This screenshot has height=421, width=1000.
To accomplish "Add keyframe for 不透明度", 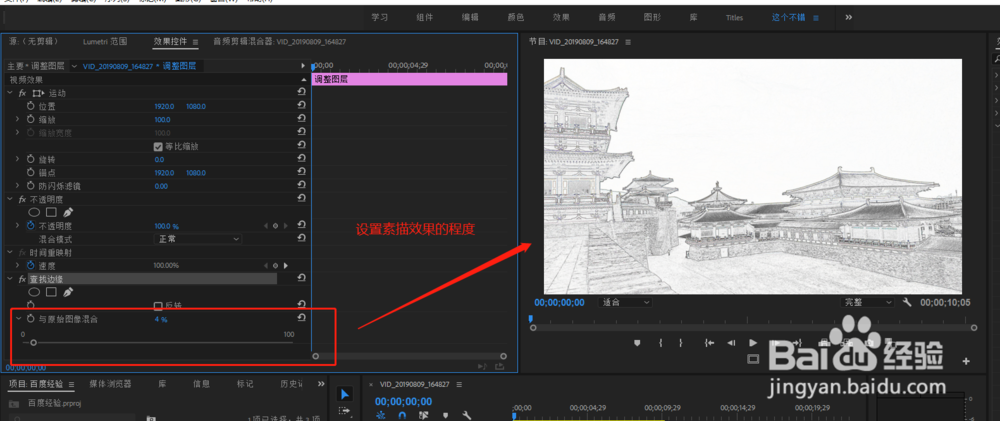I will [276, 226].
